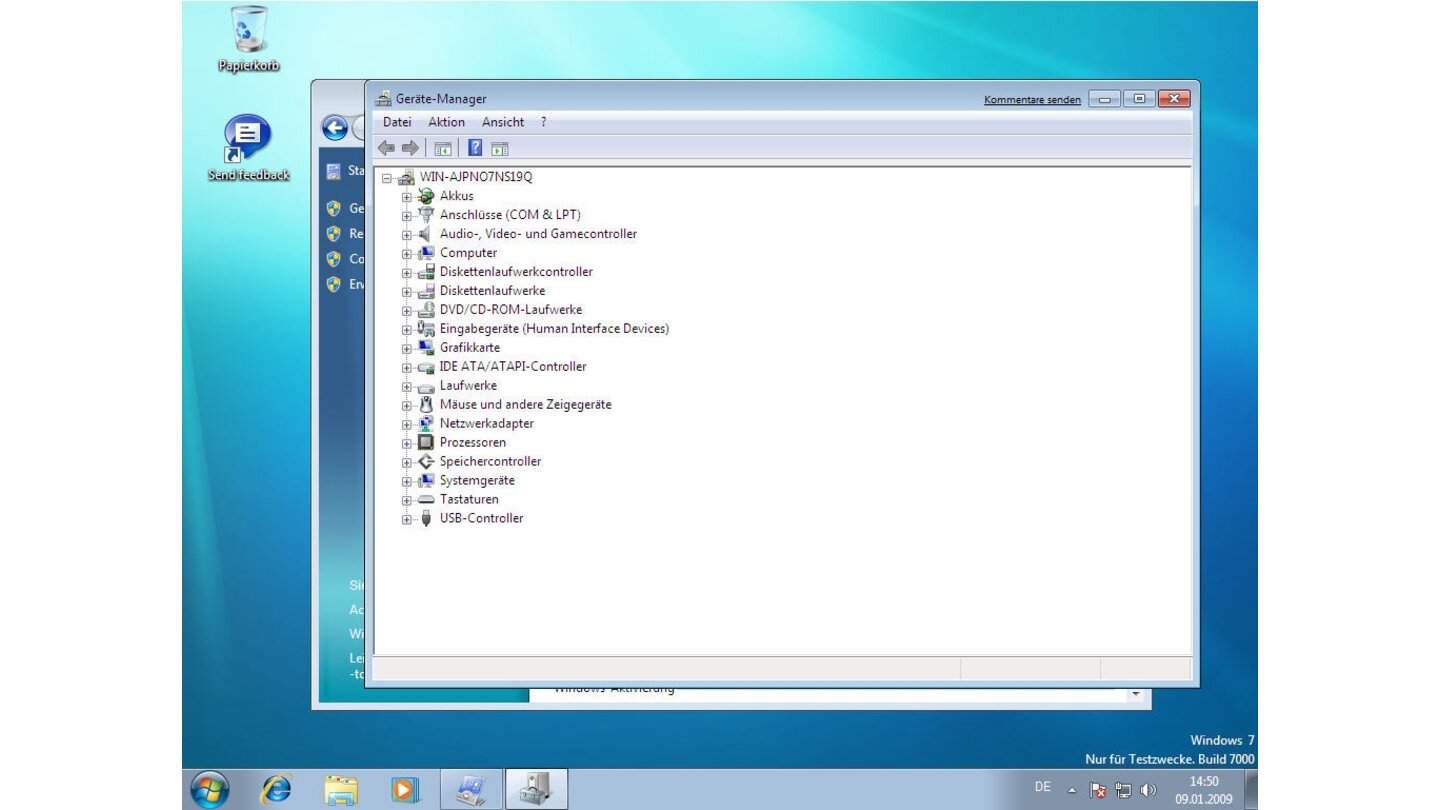Click the network tray icon

pyautogui.click(x=1123, y=790)
